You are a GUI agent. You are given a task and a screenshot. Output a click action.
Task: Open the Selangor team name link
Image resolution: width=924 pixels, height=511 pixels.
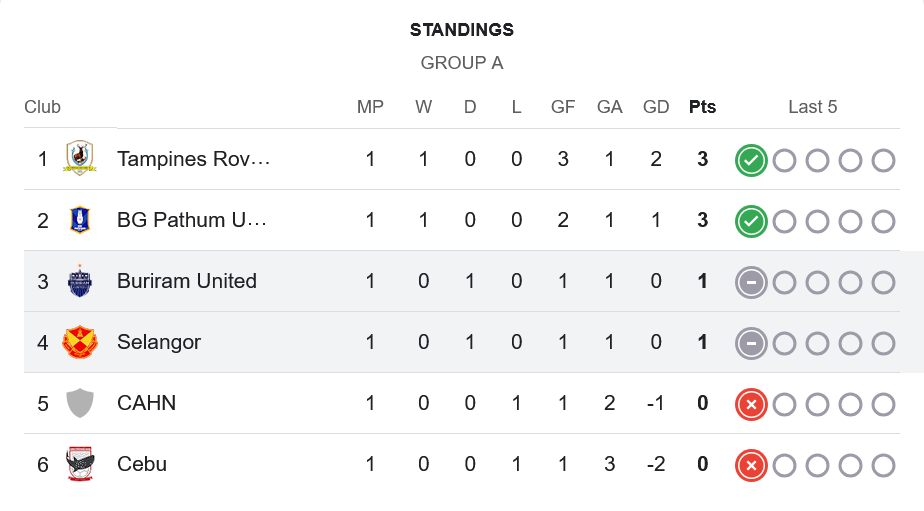click(159, 342)
